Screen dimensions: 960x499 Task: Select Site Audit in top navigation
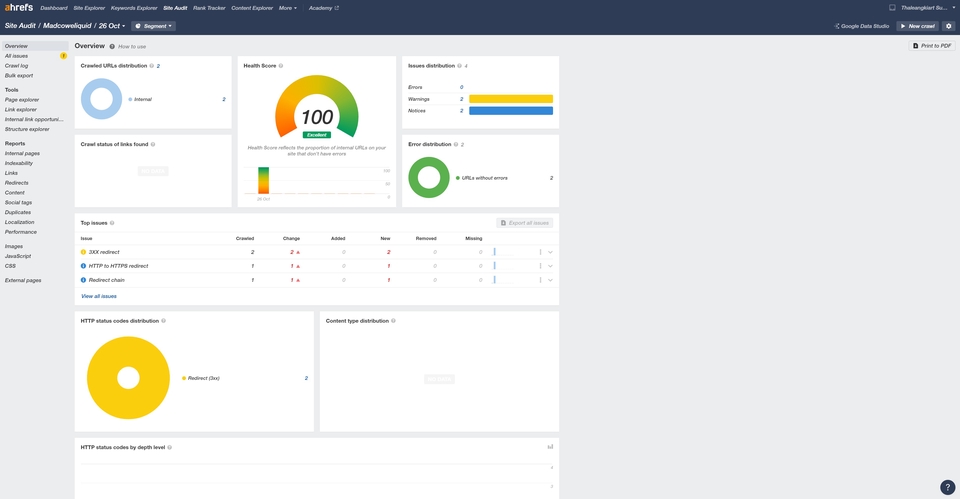[x=175, y=8]
